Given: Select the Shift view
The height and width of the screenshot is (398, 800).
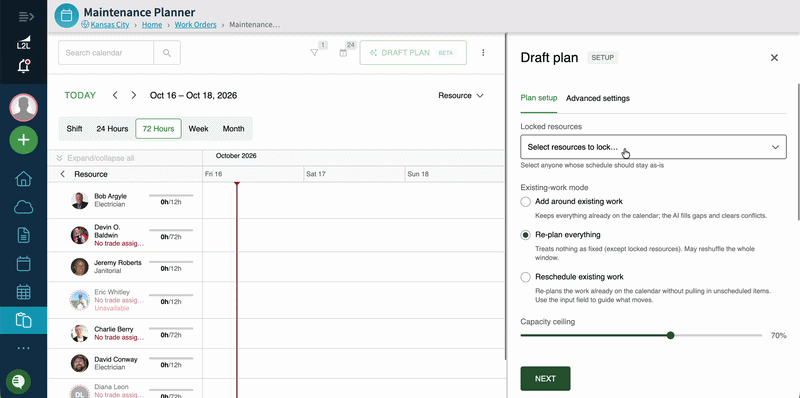Looking at the screenshot, I should tap(74, 129).
